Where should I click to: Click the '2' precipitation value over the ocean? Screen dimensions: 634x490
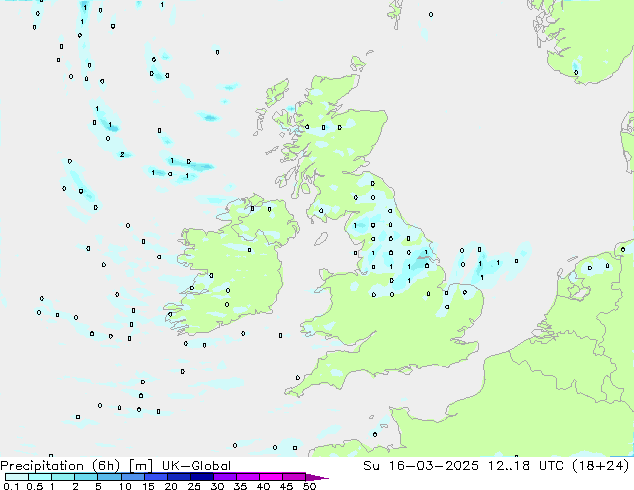tap(122, 154)
